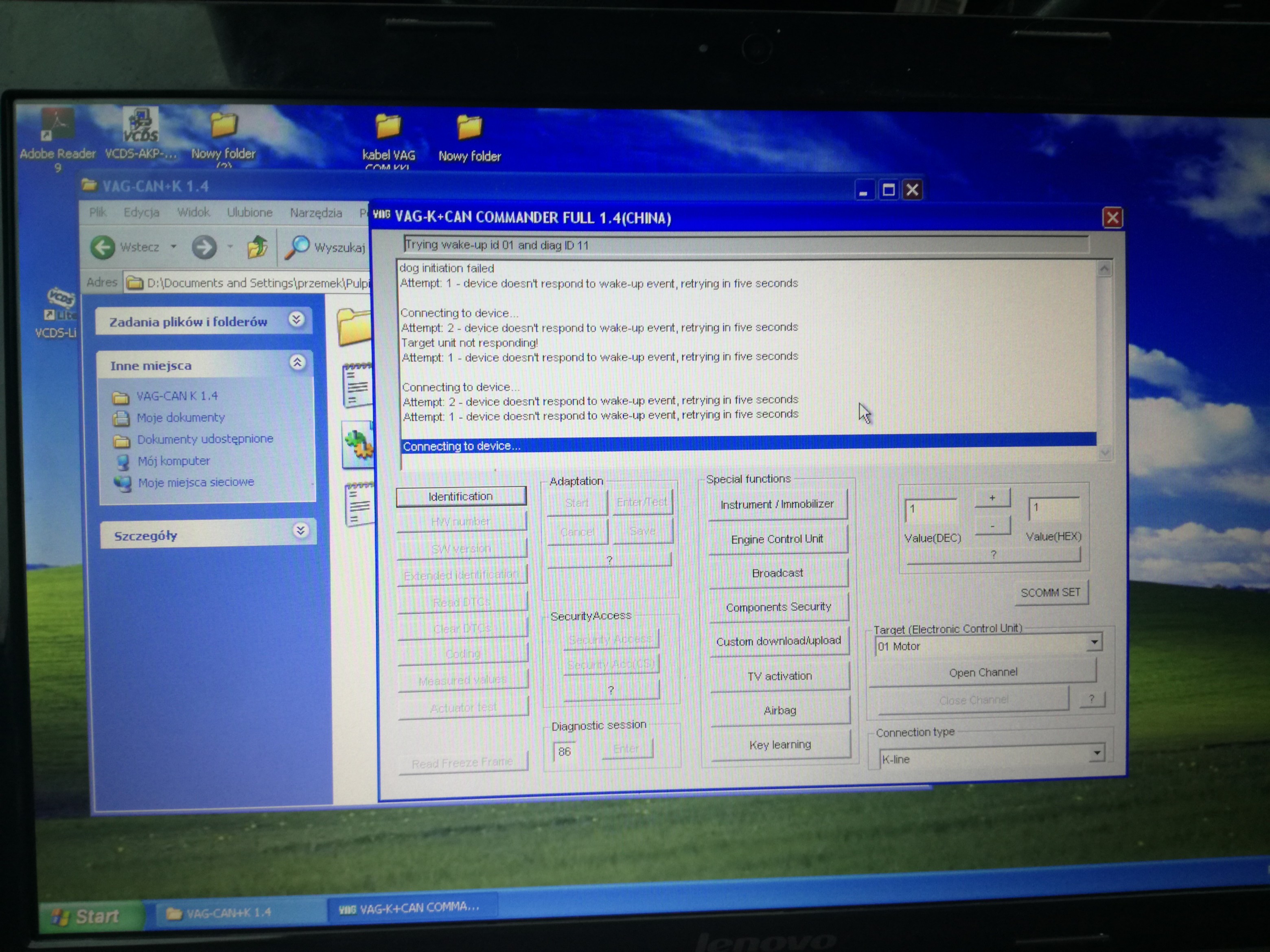Click the Moje dokumenty link

pos(180,418)
